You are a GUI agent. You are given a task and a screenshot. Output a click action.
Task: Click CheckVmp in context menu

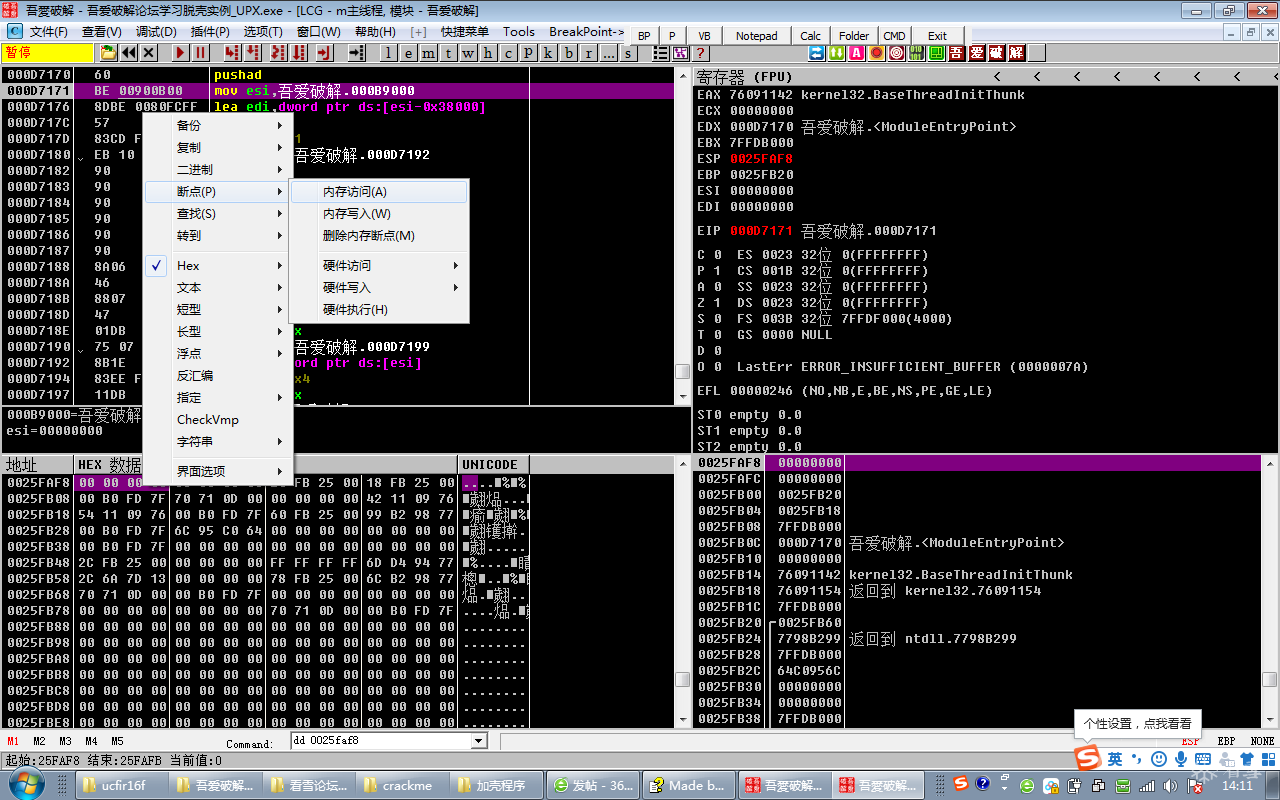218,419
